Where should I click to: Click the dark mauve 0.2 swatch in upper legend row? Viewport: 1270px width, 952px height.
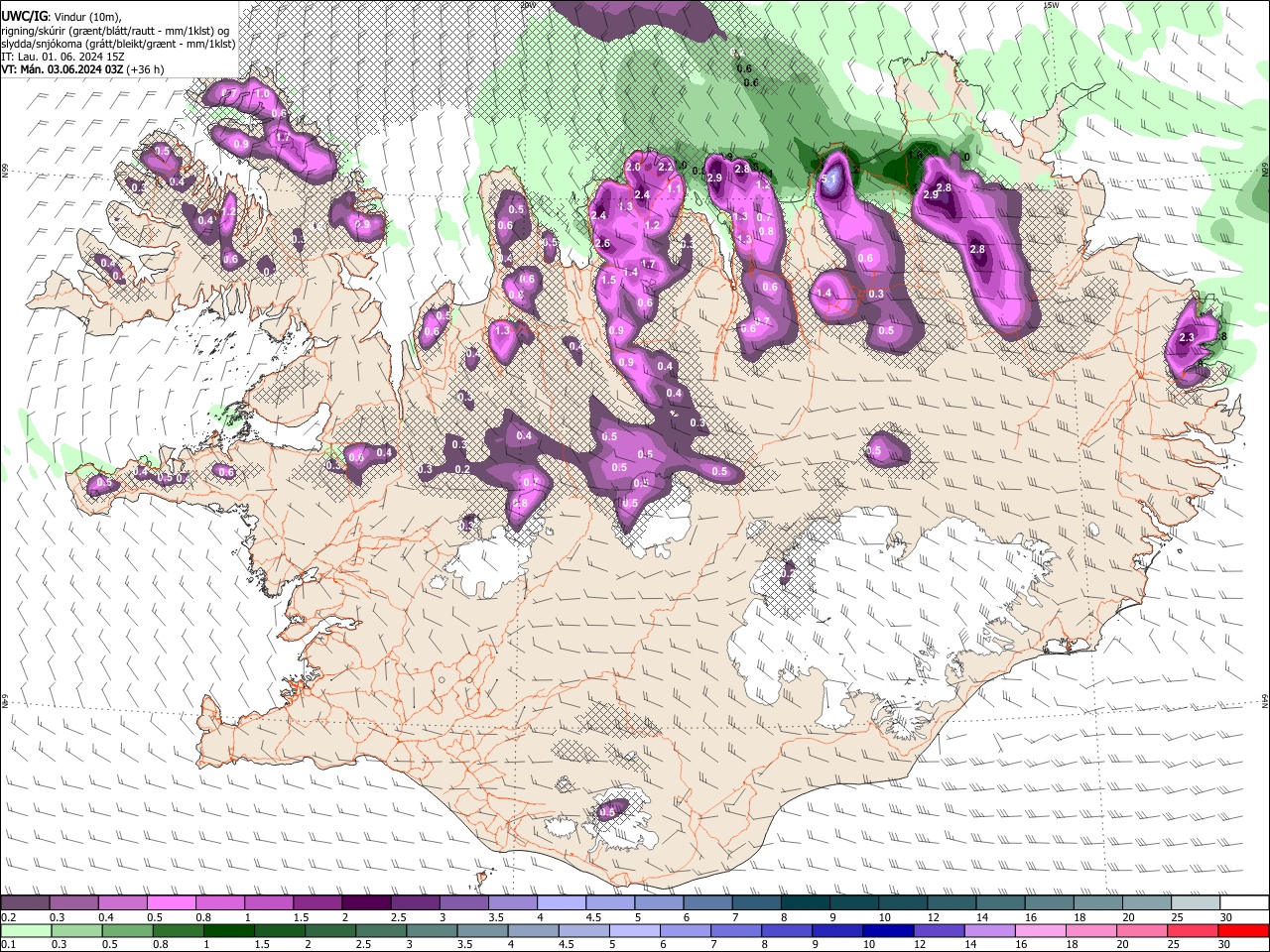click(25, 903)
